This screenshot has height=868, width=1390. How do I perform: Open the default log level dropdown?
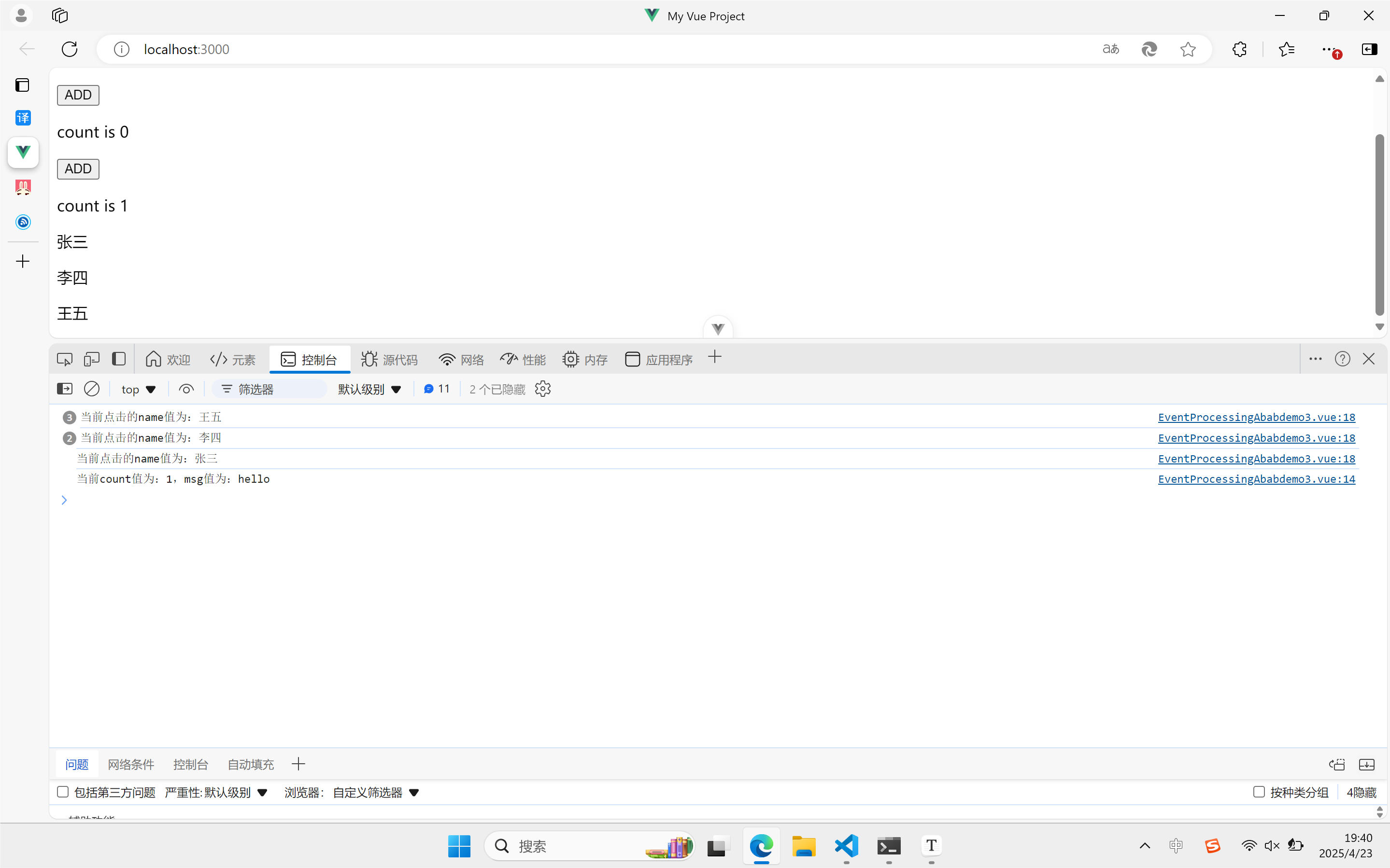click(369, 389)
